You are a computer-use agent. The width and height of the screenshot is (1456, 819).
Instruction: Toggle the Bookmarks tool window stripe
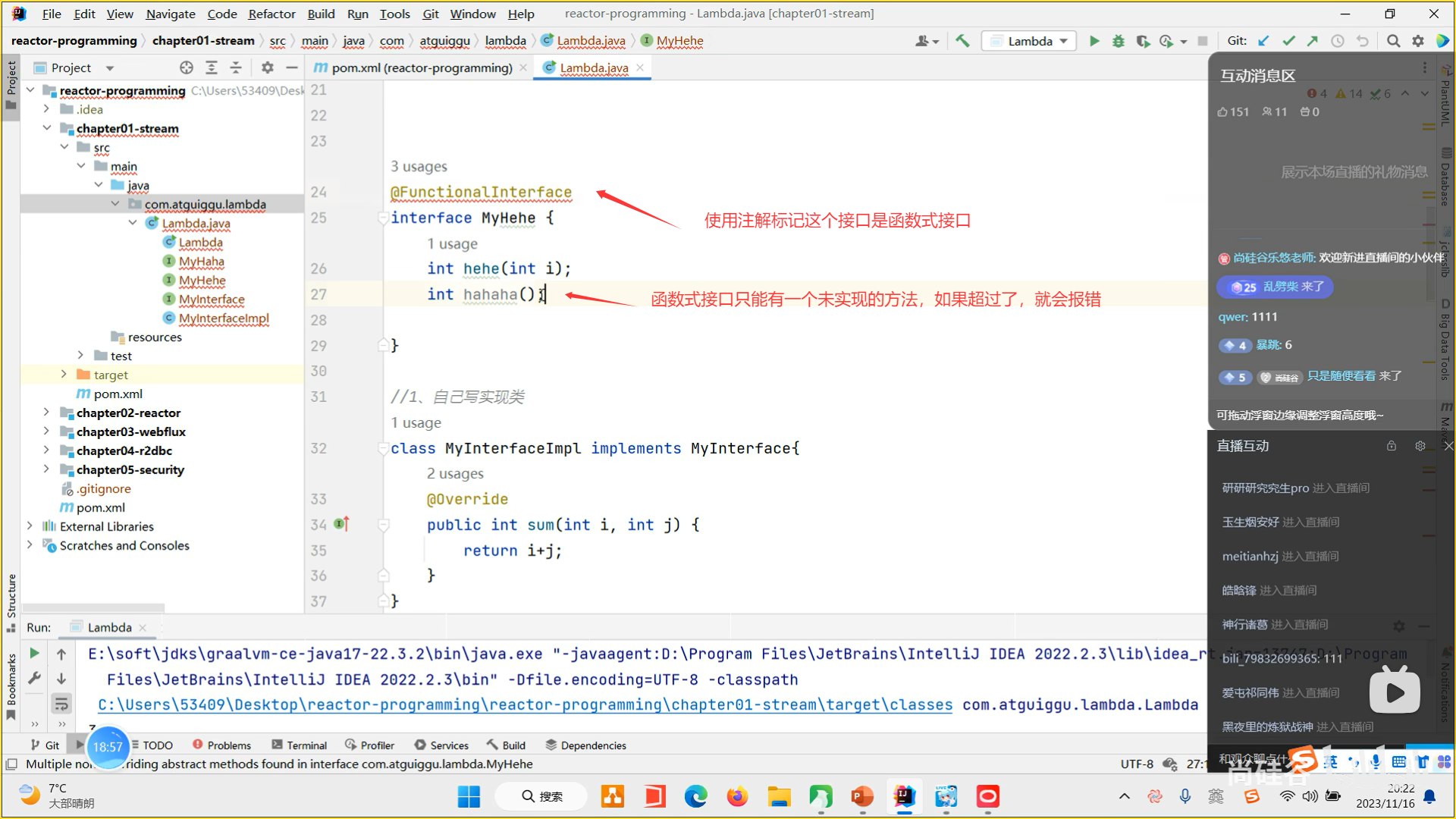click(11, 682)
